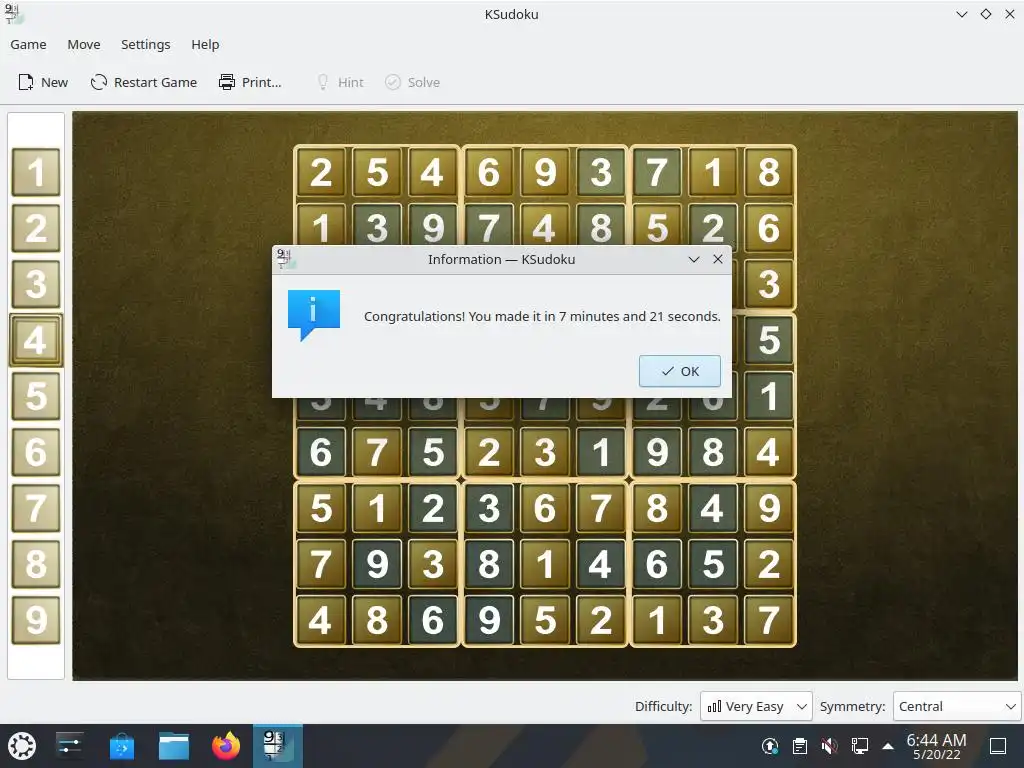Screen dimensions: 1024x768
Task: Click the Print toolbar button
Action: pos(250,82)
